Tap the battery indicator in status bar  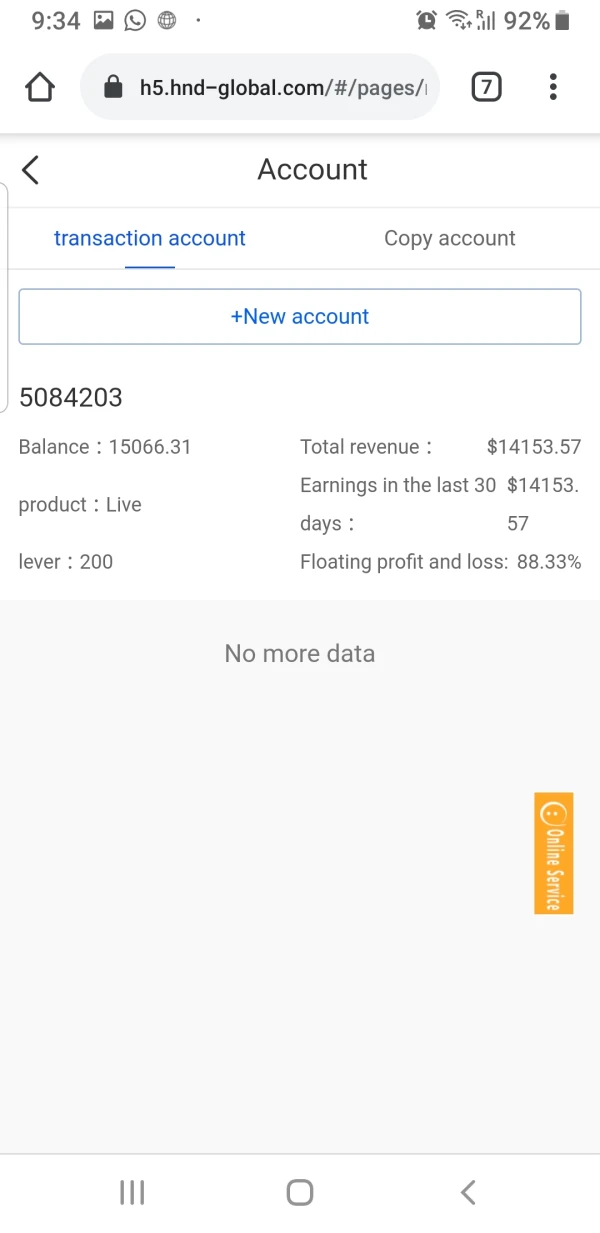point(562,21)
